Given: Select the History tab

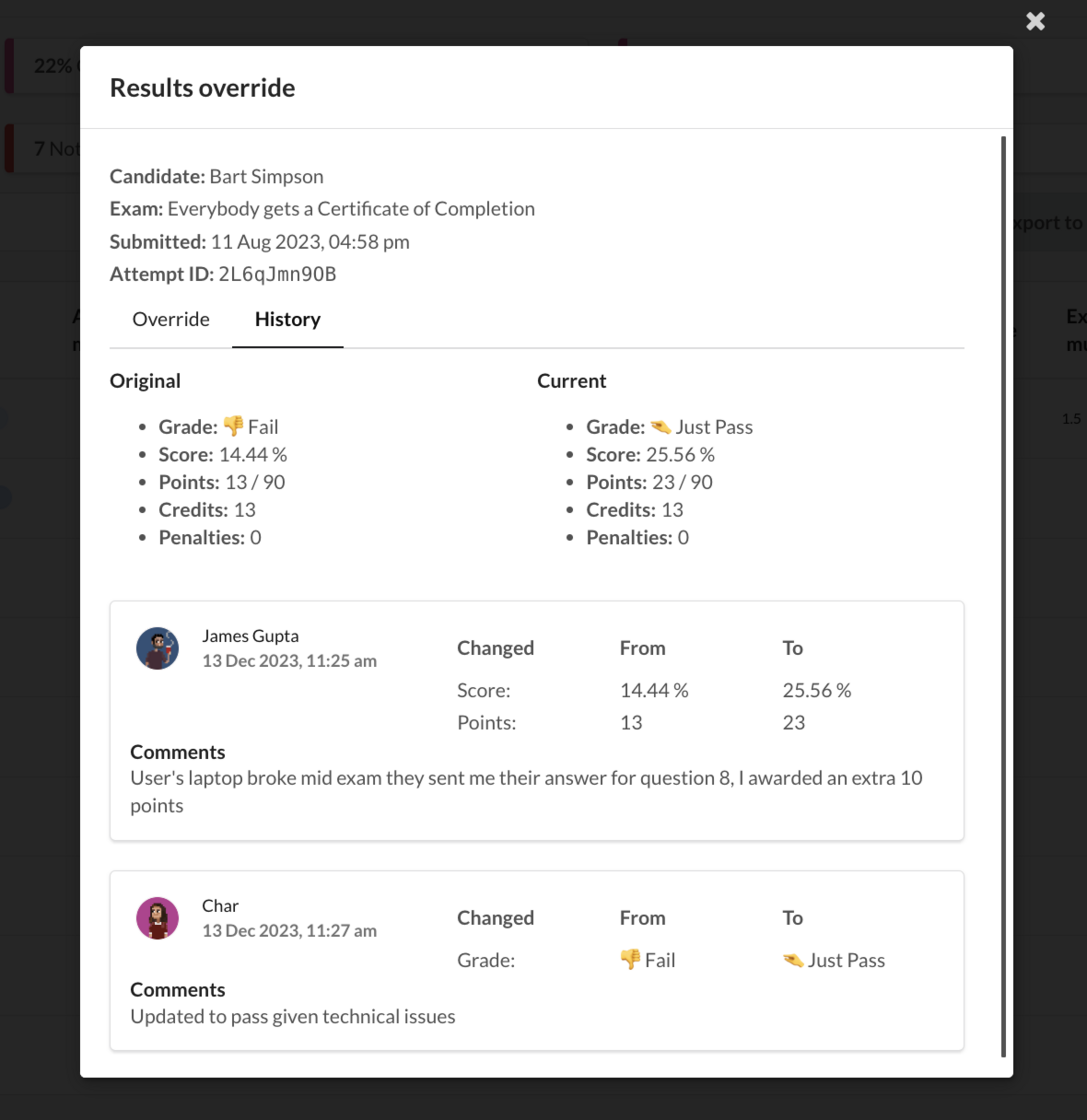Looking at the screenshot, I should click(x=287, y=320).
